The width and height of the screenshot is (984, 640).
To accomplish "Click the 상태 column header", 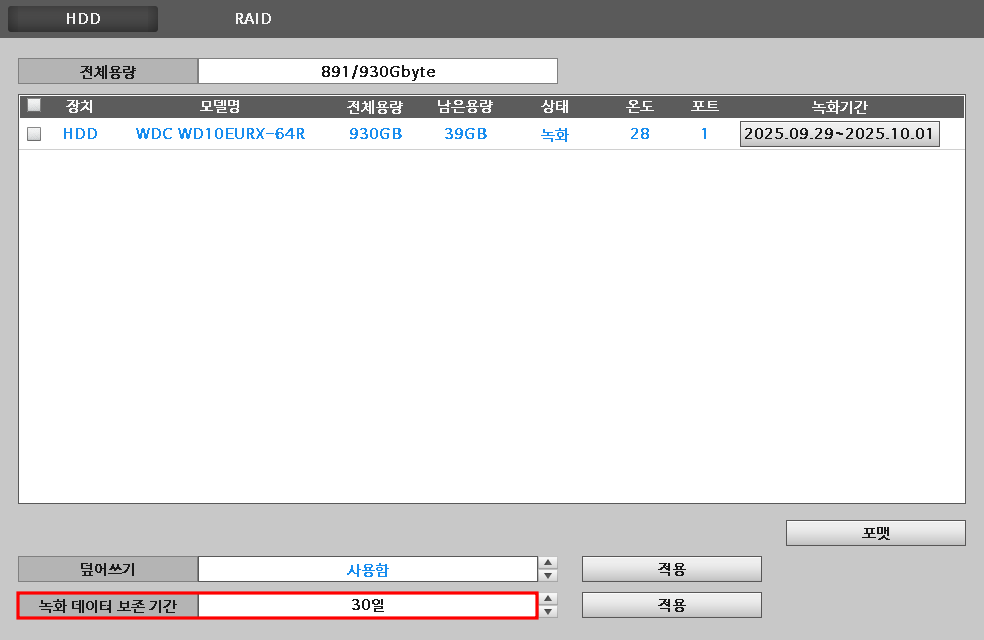I will [x=555, y=106].
